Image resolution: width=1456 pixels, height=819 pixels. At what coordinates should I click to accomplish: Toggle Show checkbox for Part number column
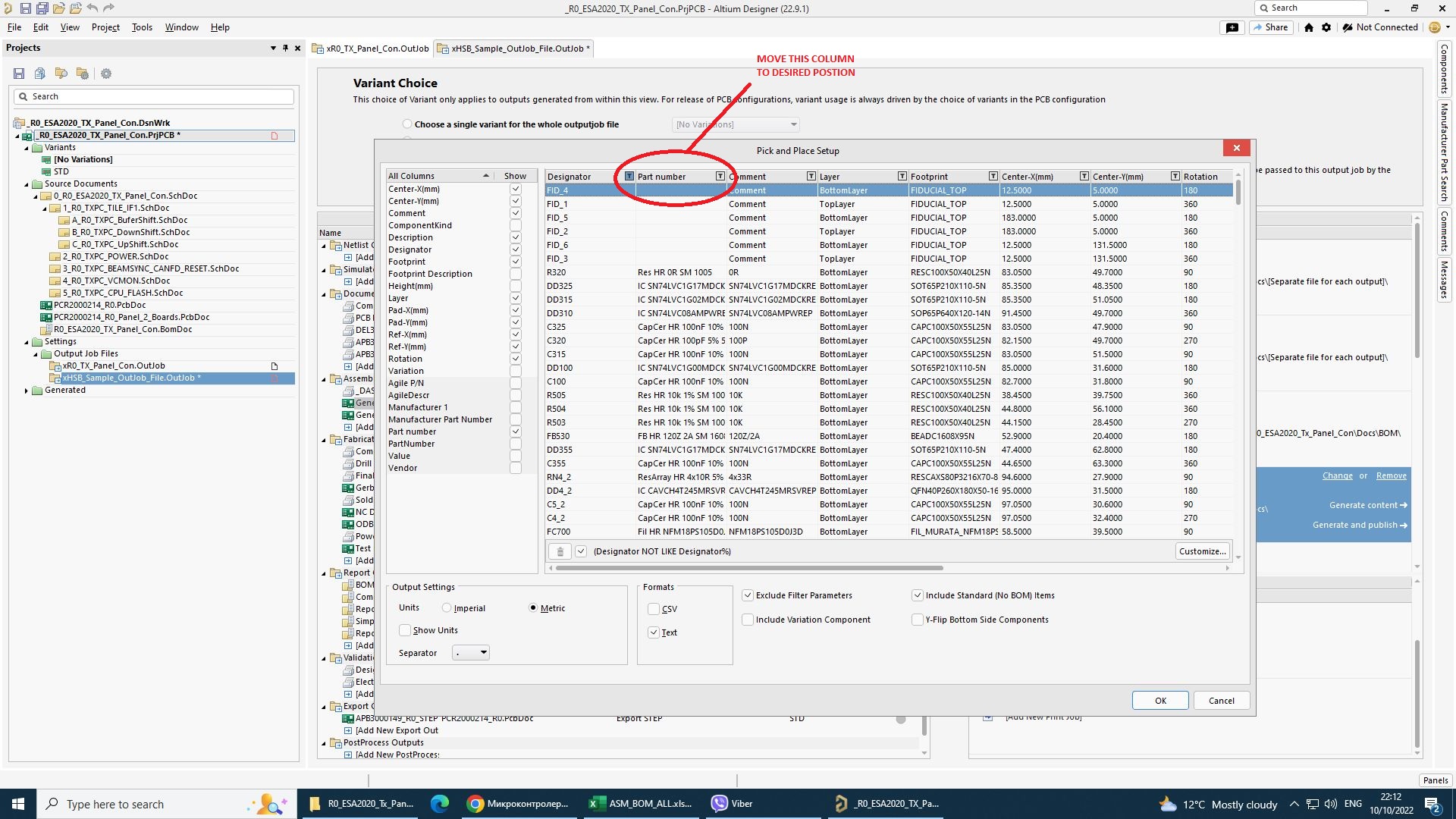[516, 431]
